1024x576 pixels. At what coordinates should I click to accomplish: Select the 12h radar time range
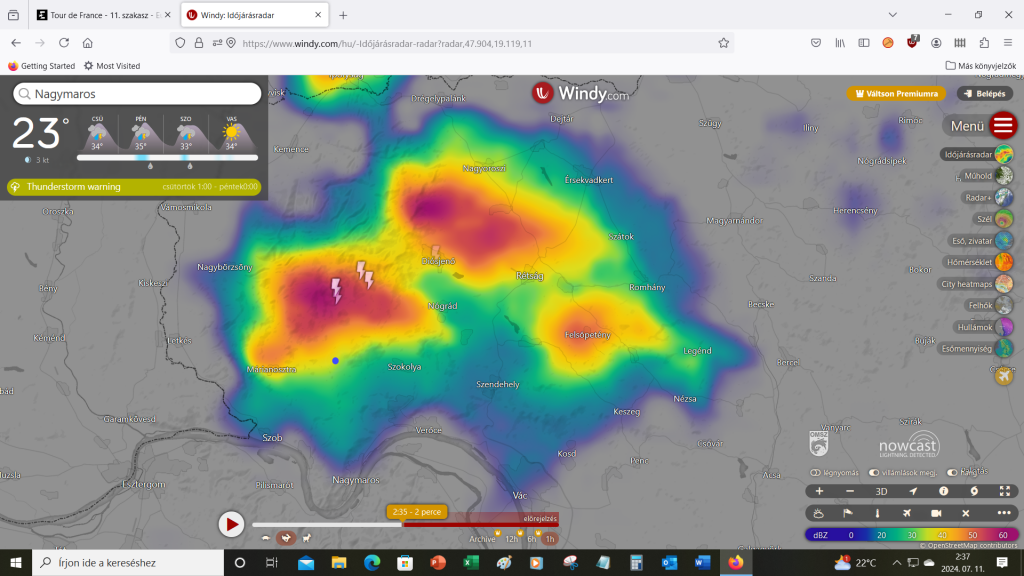(511, 539)
